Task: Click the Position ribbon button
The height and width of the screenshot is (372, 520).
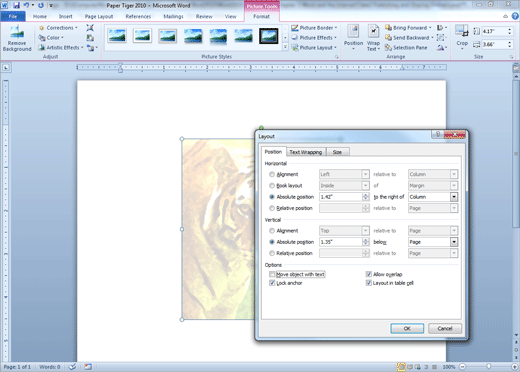Action: pos(353,38)
